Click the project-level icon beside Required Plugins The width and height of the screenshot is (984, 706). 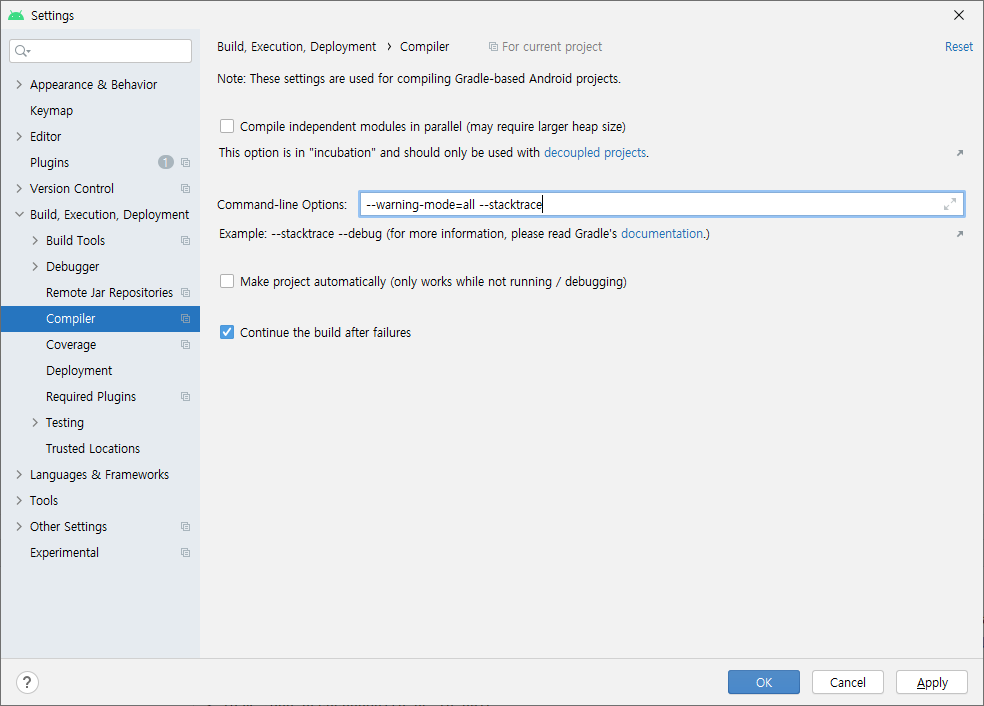click(185, 397)
